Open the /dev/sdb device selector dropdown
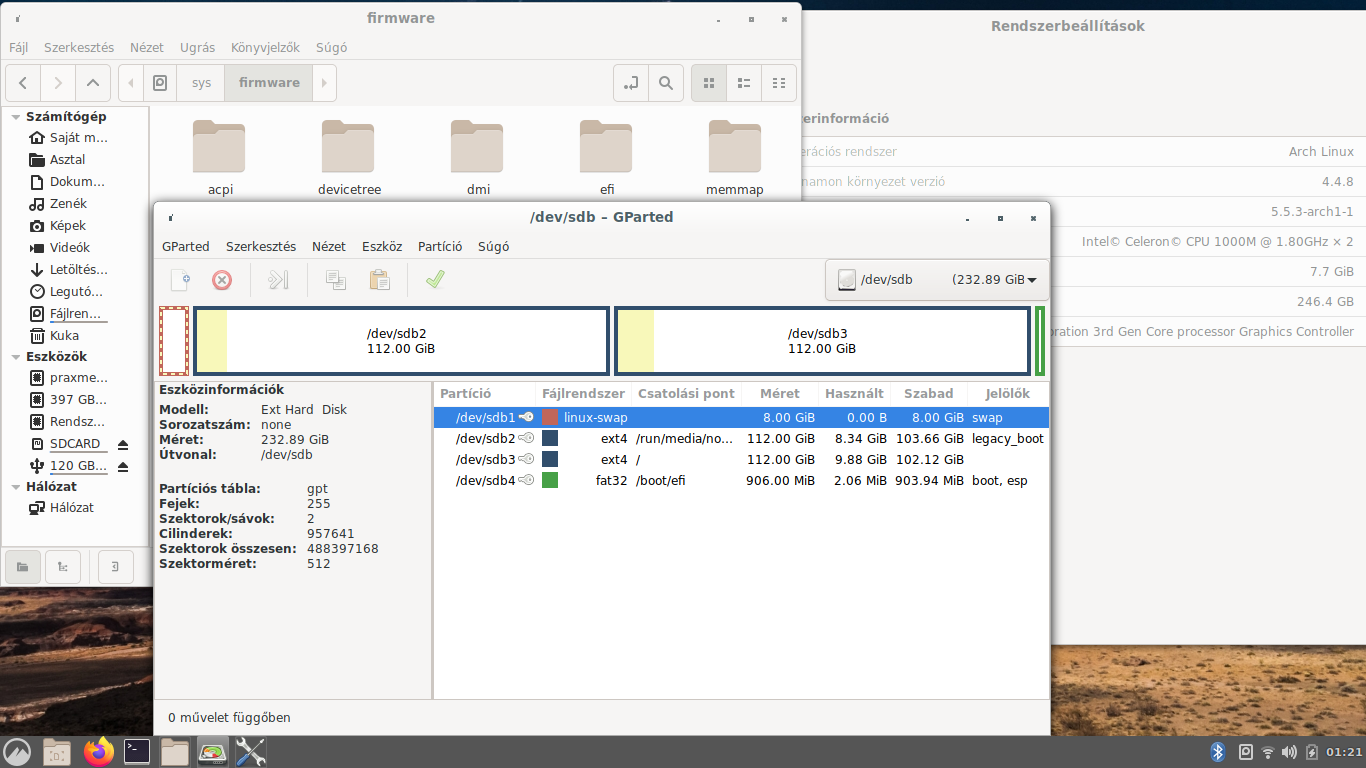This screenshot has height=768, width=1366. (937, 280)
